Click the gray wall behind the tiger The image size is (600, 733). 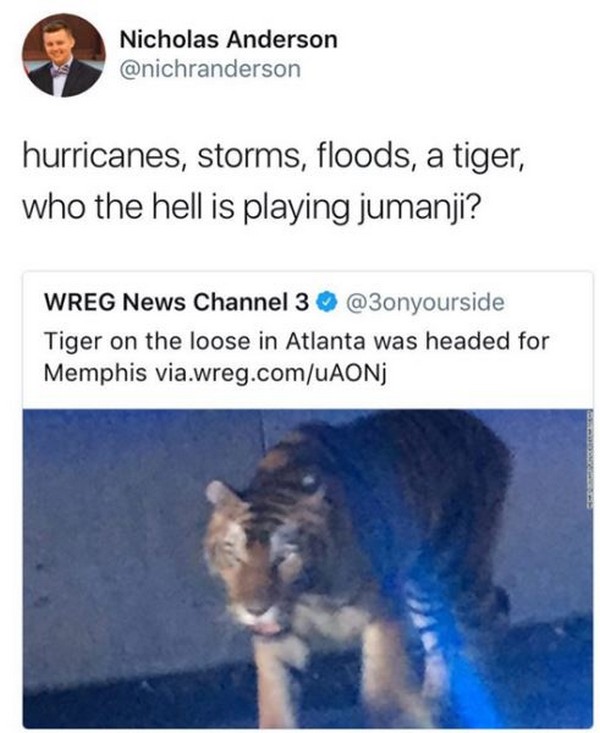[x=117, y=514]
